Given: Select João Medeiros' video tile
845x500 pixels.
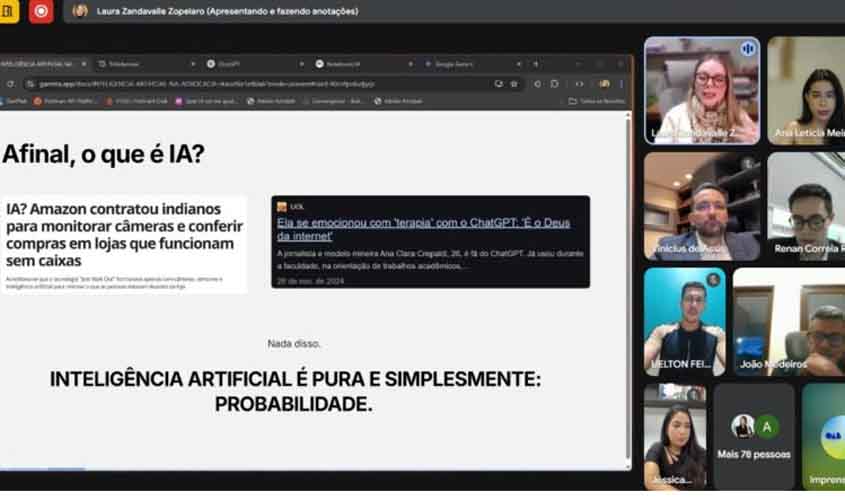Looking at the screenshot, I should [x=788, y=322].
